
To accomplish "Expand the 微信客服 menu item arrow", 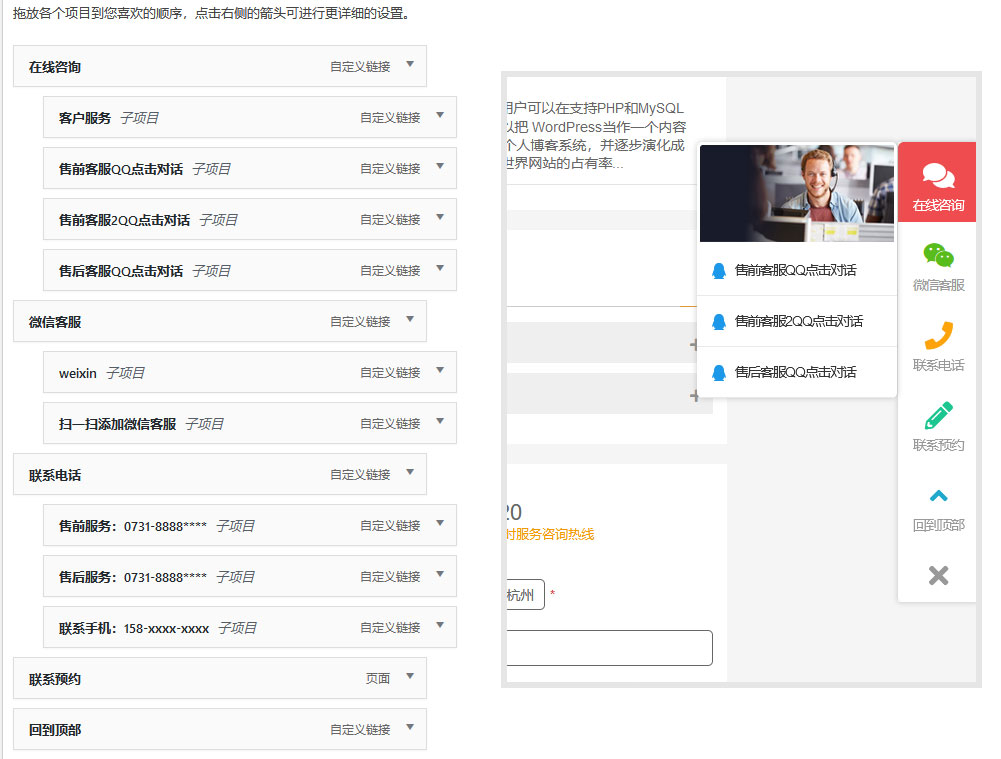I will pos(409,320).
